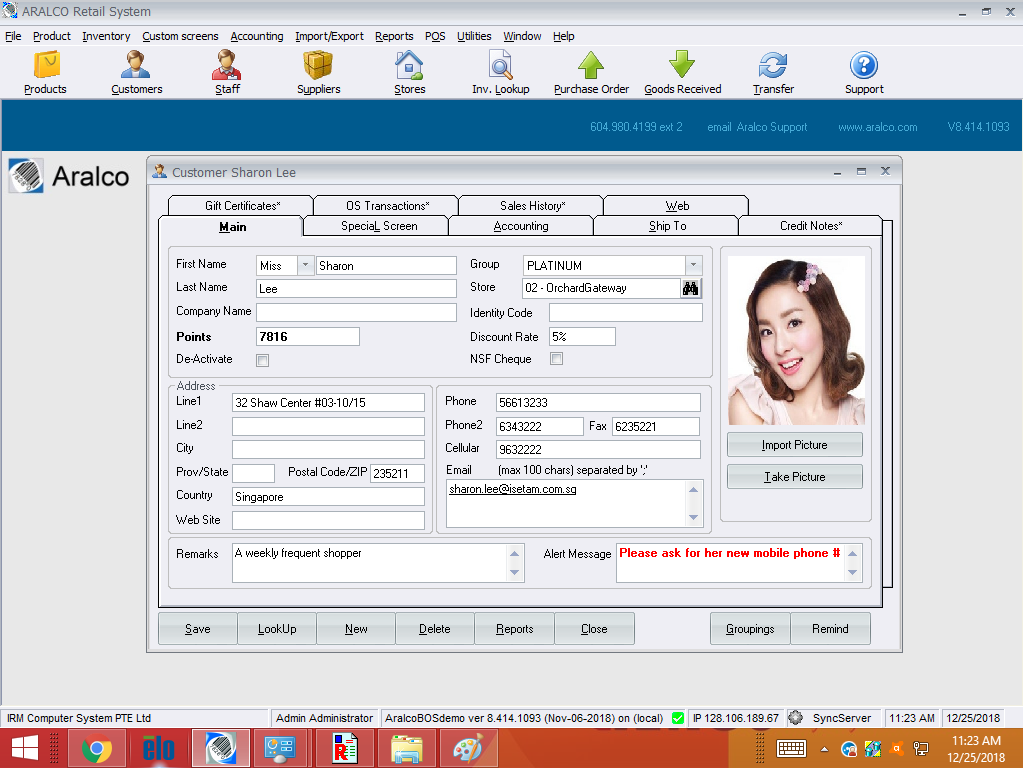Image resolution: width=1023 pixels, height=768 pixels.
Task: Click the Import Picture button
Action: pyautogui.click(x=795, y=445)
